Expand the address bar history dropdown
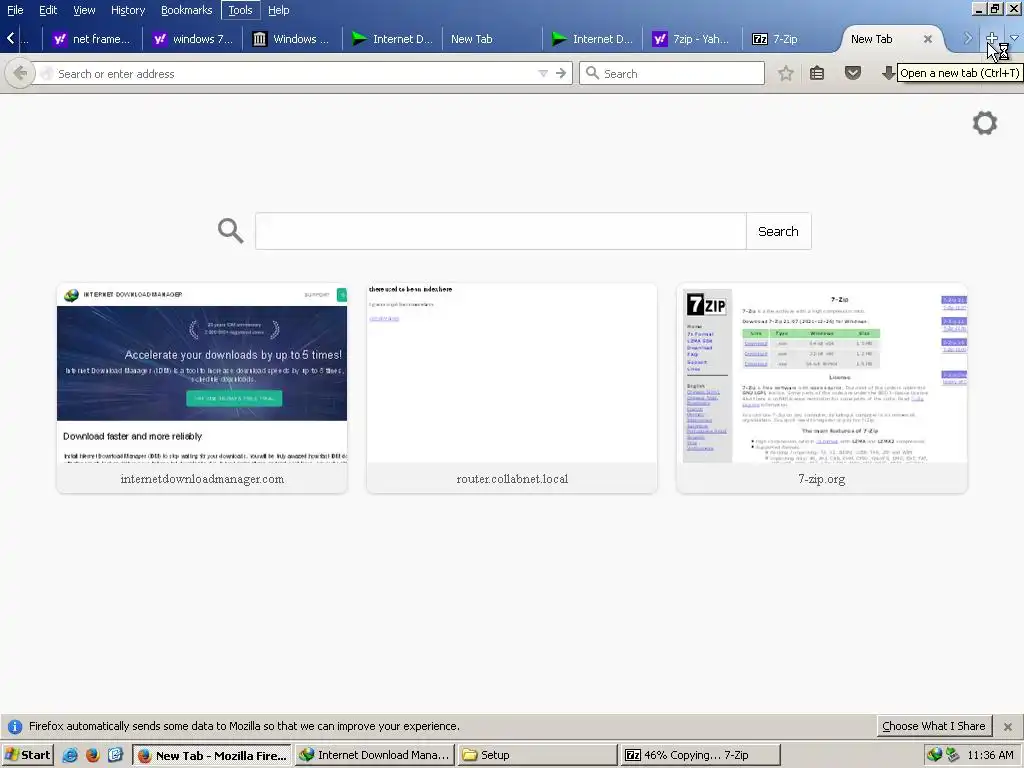Screen dimensions: 1024x768 click(543, 74)
